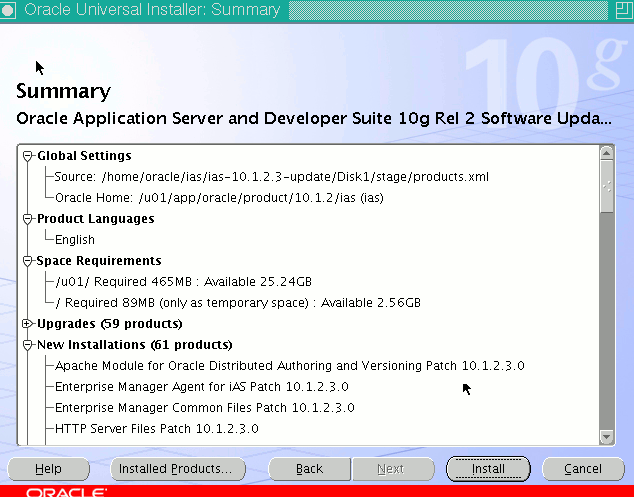This screenshot has width=634, height=497.
Task: Click the title bar maximize icon
Action: pos(624,10)
